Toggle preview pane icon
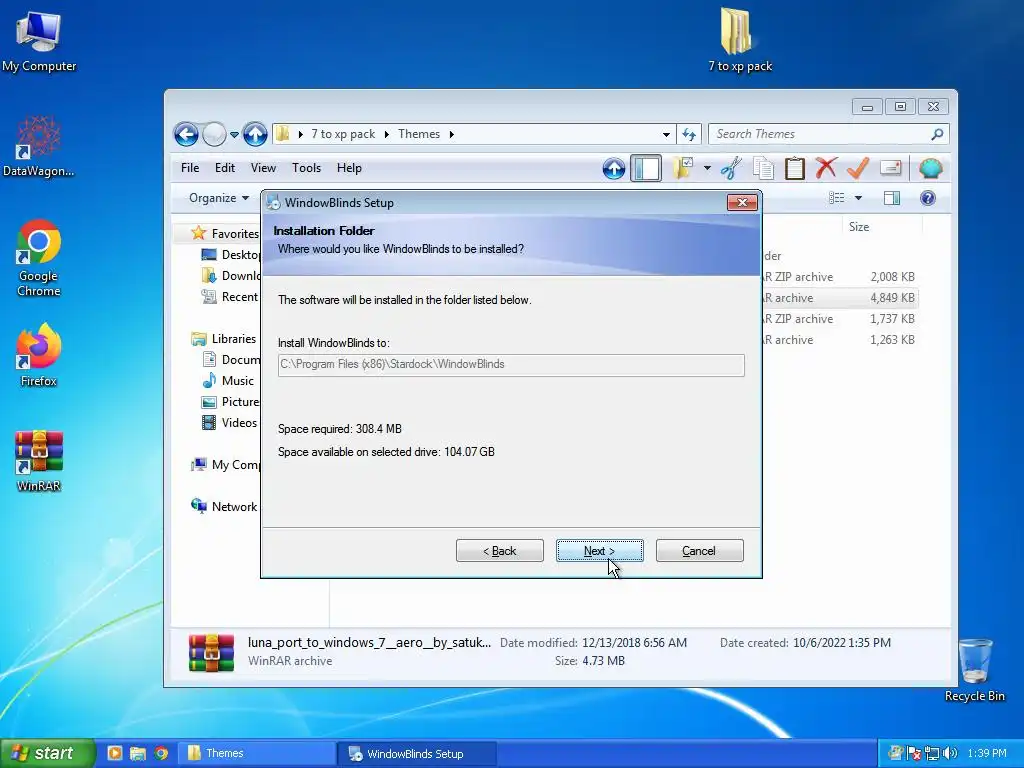This screenshot has width=1024, height=768. [891, 198]
